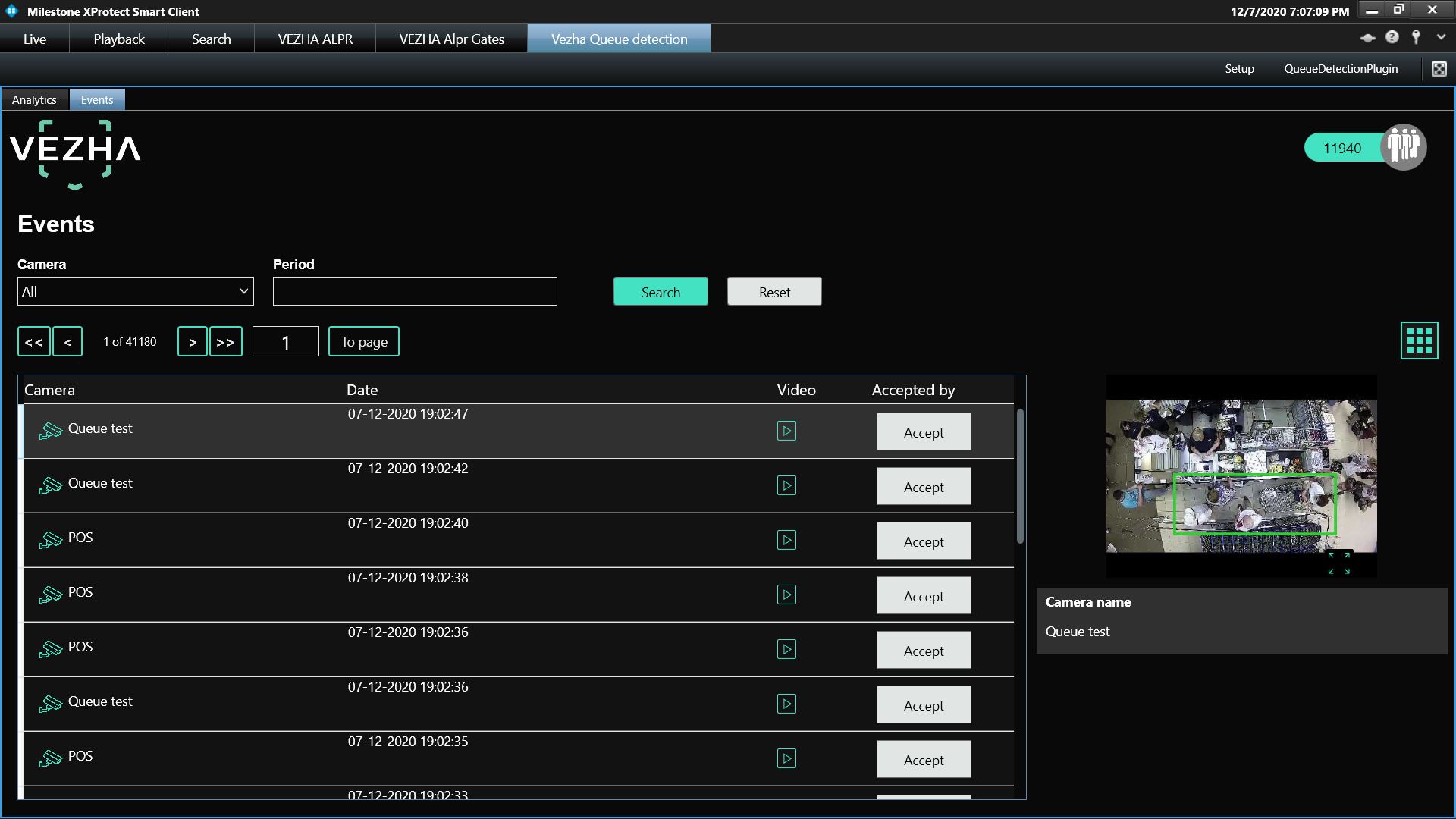Select the POS row at 19:02:40
Viewport: 1456px width, 819px height.
[519, 540]
